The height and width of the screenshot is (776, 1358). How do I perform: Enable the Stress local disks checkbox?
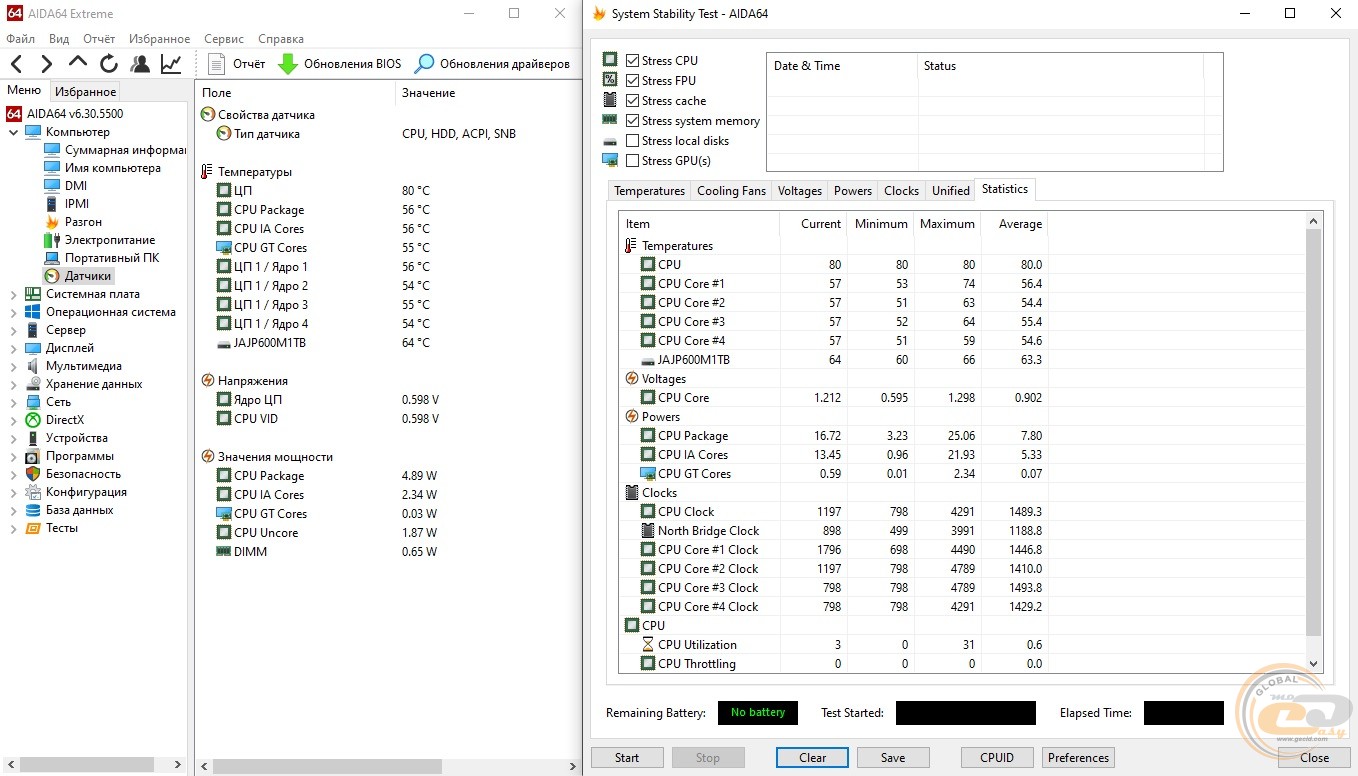(x=632, y=141)
